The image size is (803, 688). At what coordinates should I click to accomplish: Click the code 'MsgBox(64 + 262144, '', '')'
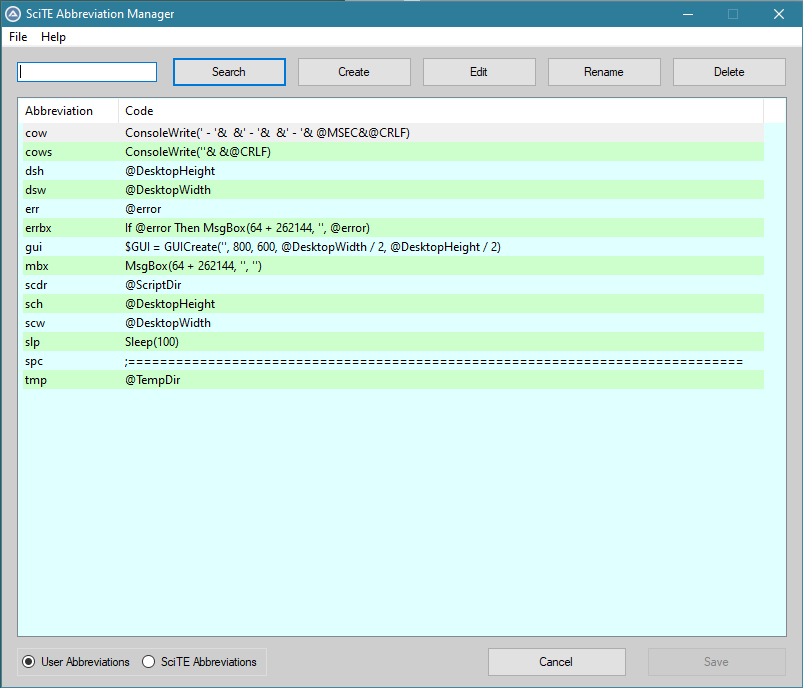194,266
